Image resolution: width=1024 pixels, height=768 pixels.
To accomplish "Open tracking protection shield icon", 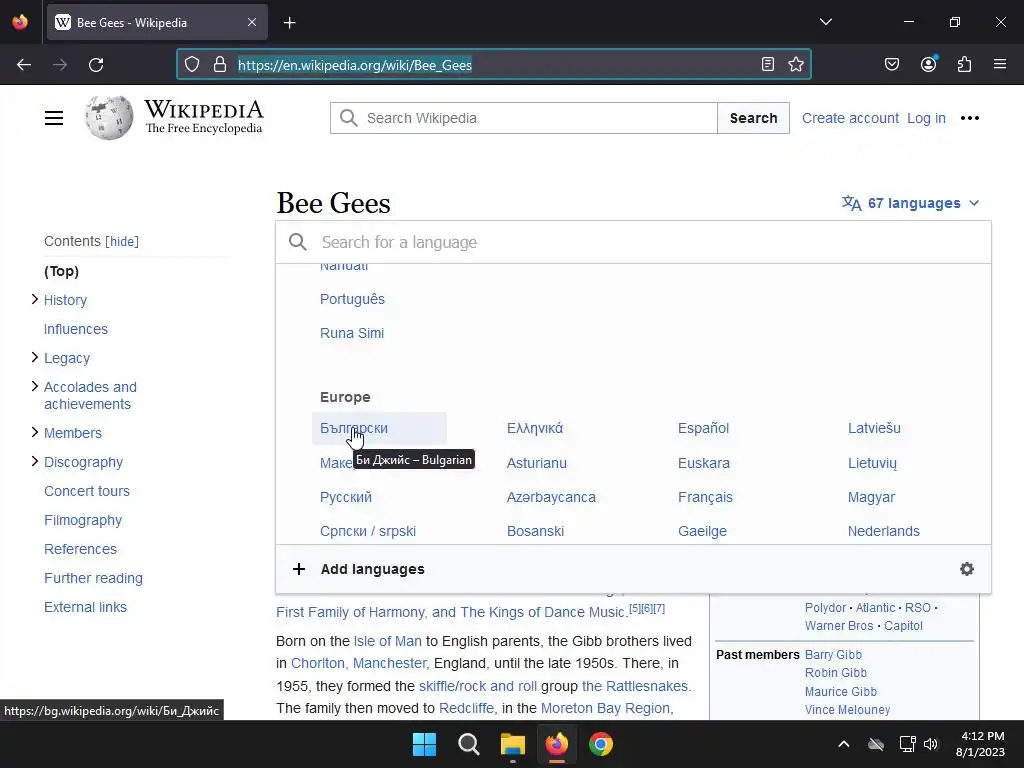I will click(191, 64).
